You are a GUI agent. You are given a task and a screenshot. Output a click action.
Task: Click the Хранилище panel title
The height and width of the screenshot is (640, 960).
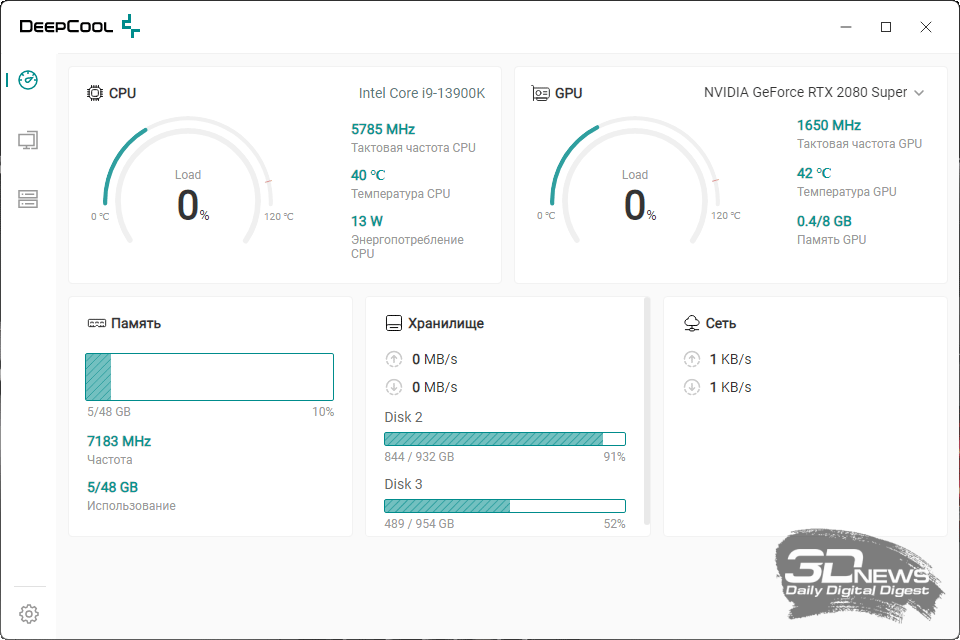tap(446, 323)
